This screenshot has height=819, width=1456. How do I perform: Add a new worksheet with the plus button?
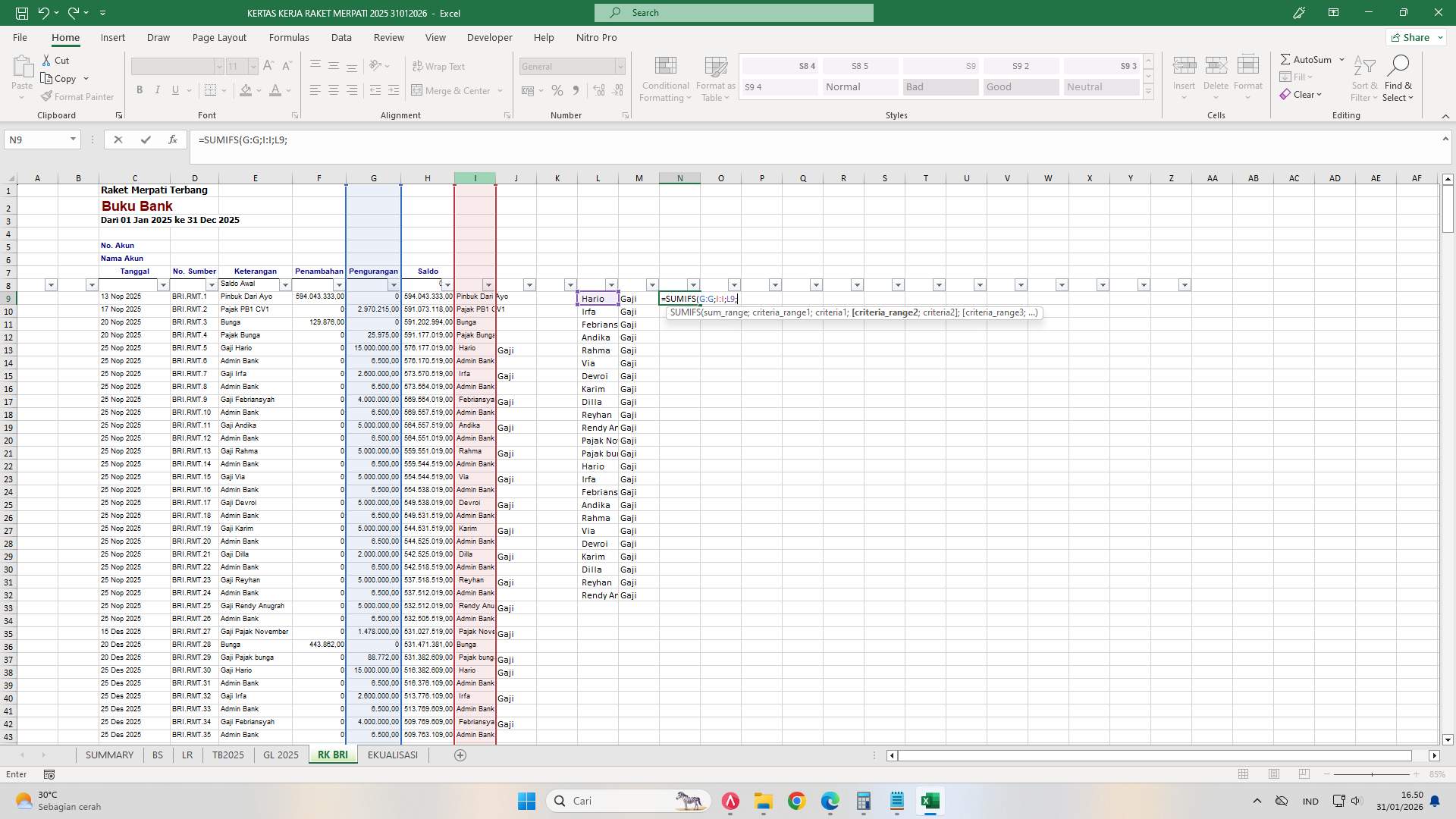pyautogui.click(x=460, y=755)
